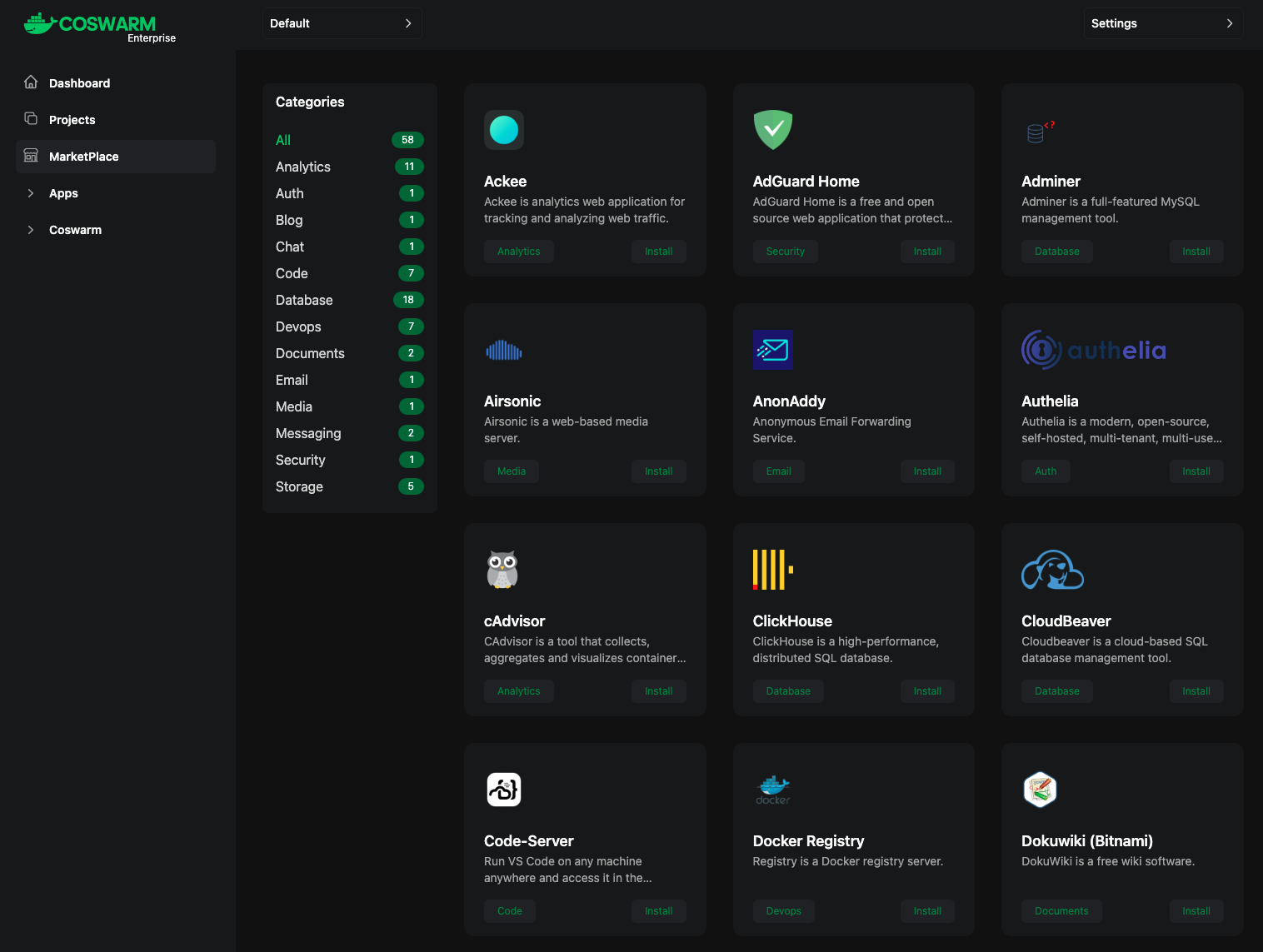Click the Analytics tag on cAdvisor card

[519, 691]
